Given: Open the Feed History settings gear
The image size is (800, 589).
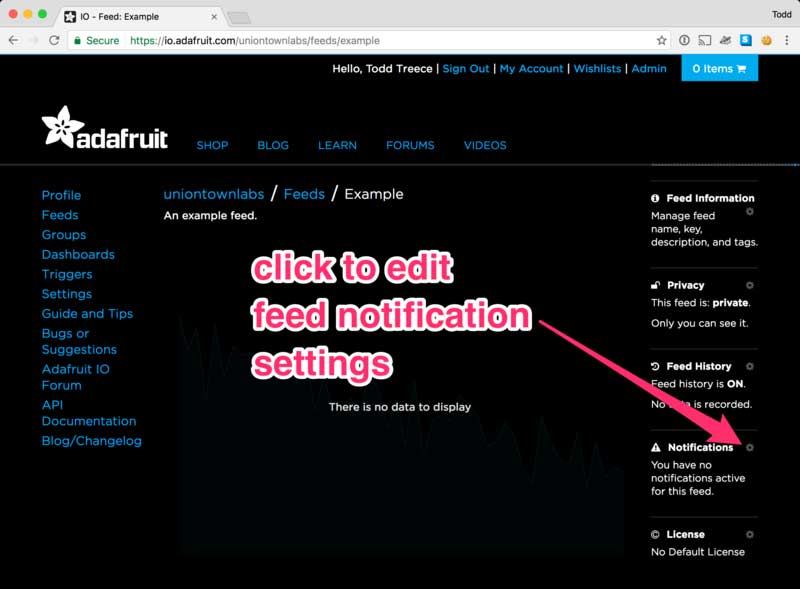Looking at the screenshot, I should (750, 366).
